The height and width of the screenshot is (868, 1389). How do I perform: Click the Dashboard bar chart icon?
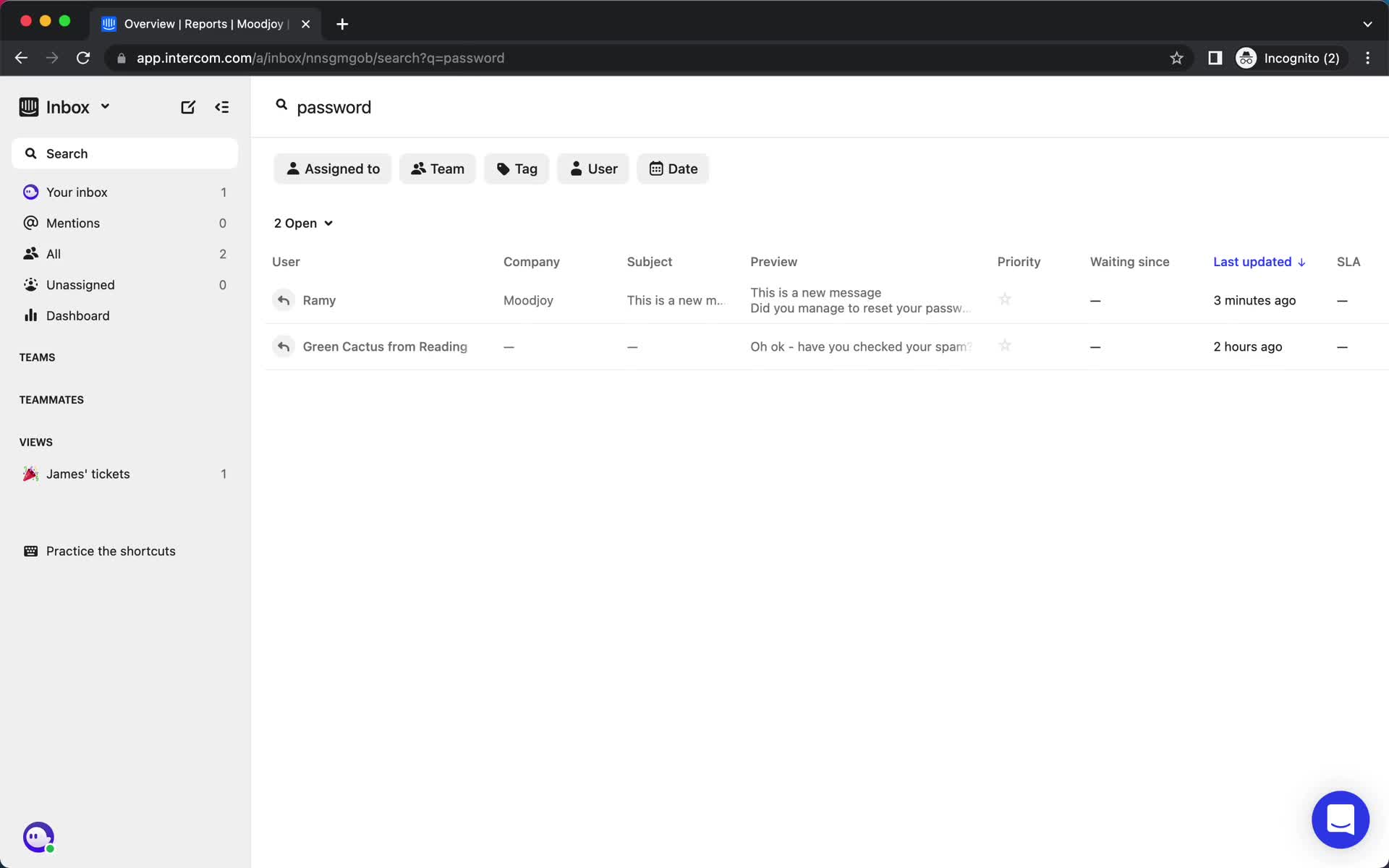tap(28, 316)
